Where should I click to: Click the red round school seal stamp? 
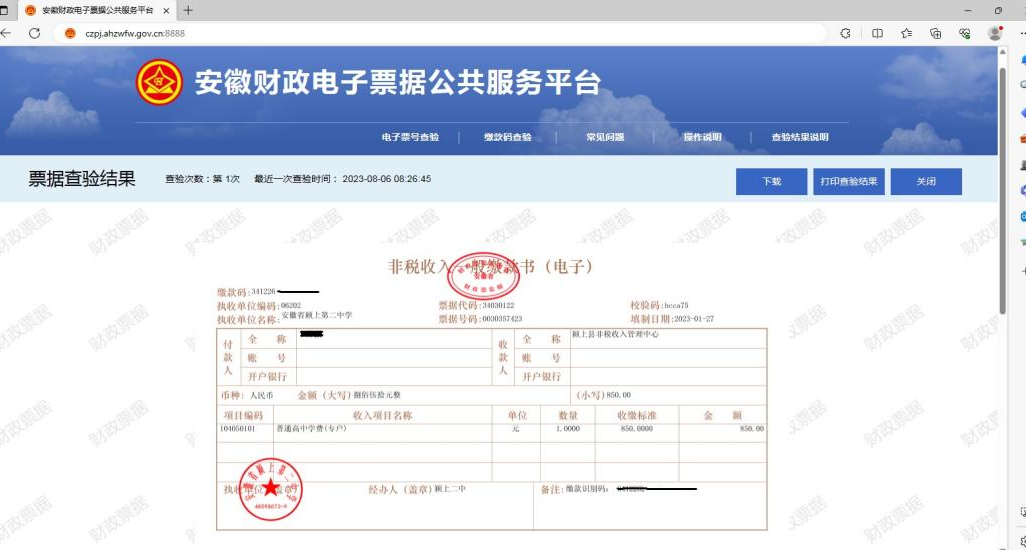point(270,489)
